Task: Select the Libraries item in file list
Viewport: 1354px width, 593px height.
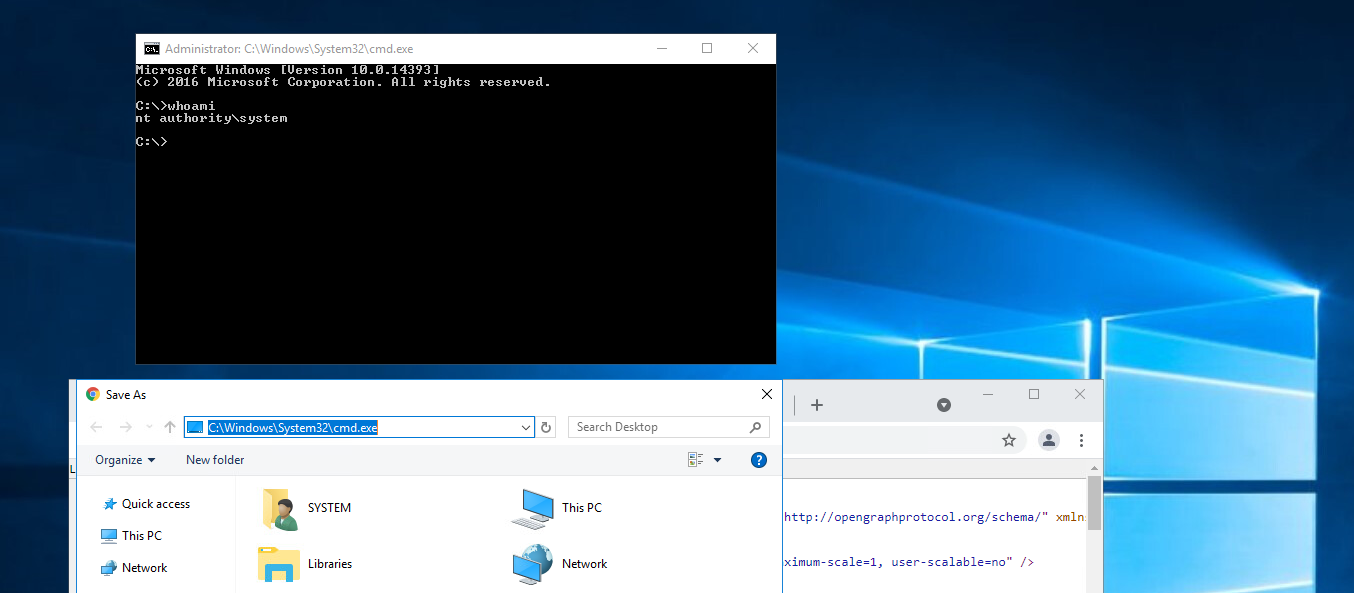Action: pos(305,564)
